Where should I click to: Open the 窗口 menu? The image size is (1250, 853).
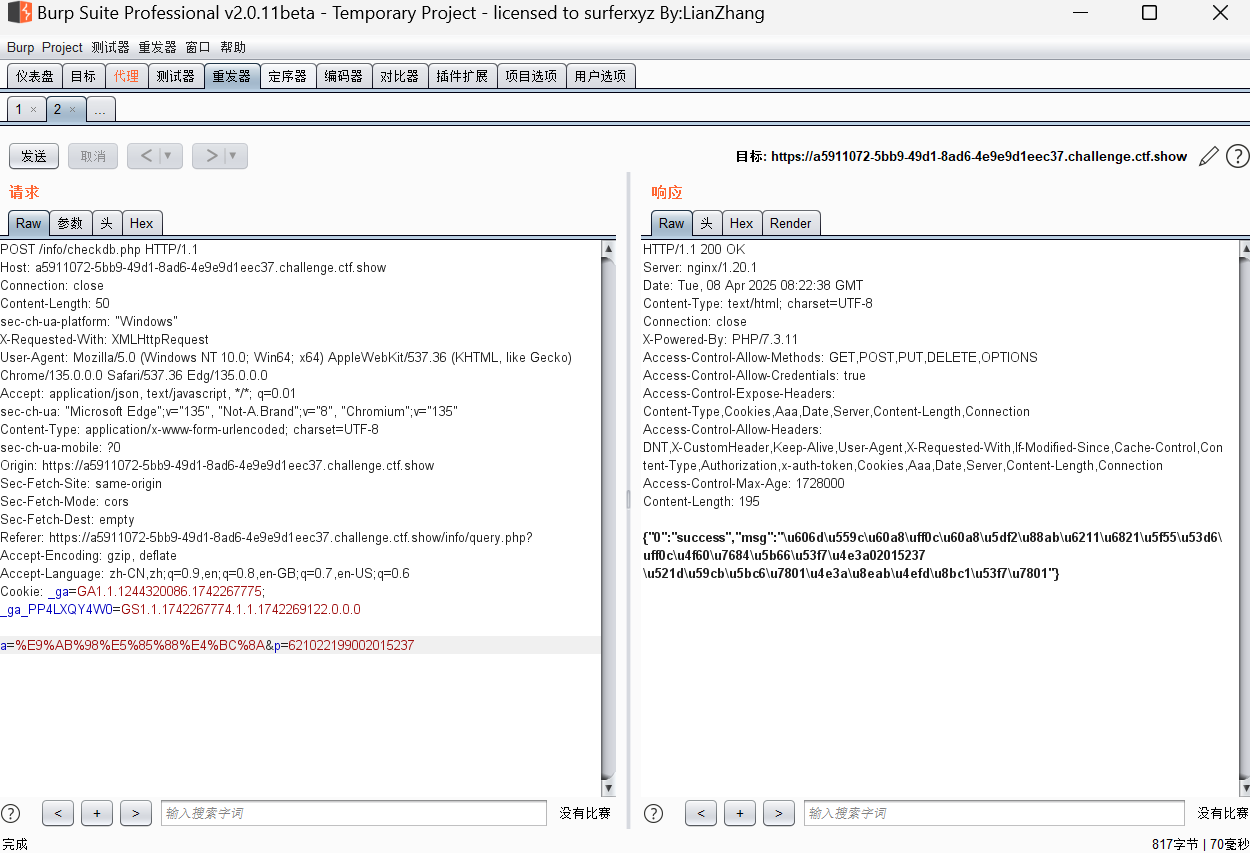pyautogui.click(x=198, y=47)
